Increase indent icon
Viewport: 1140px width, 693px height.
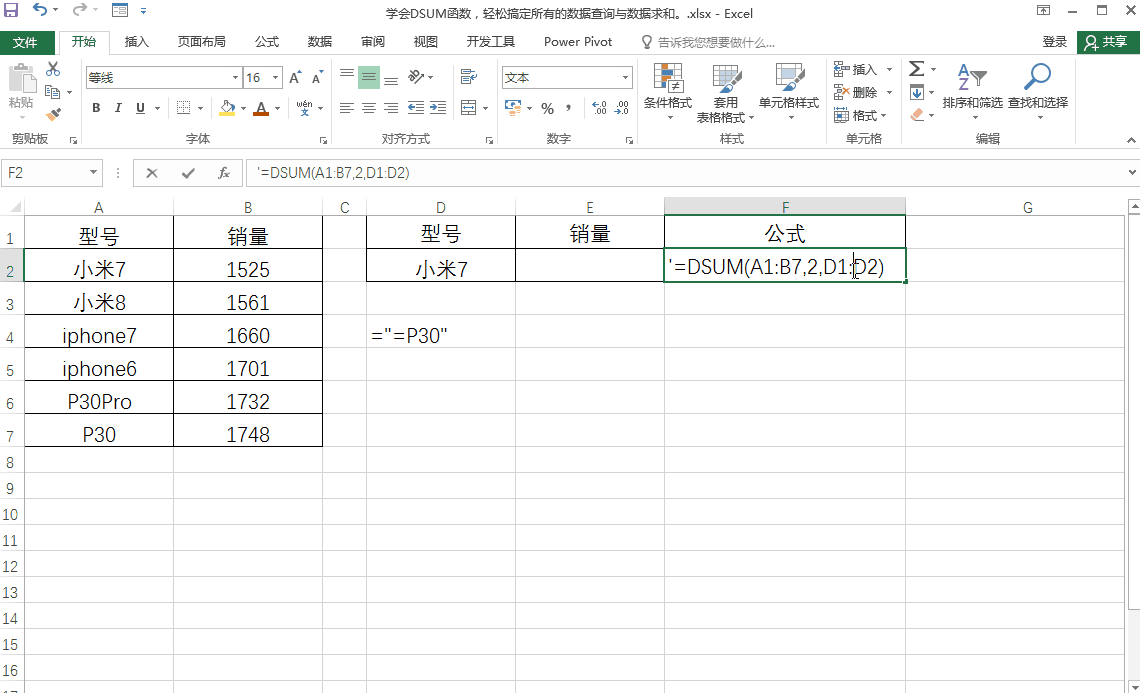tap(438, 108)
